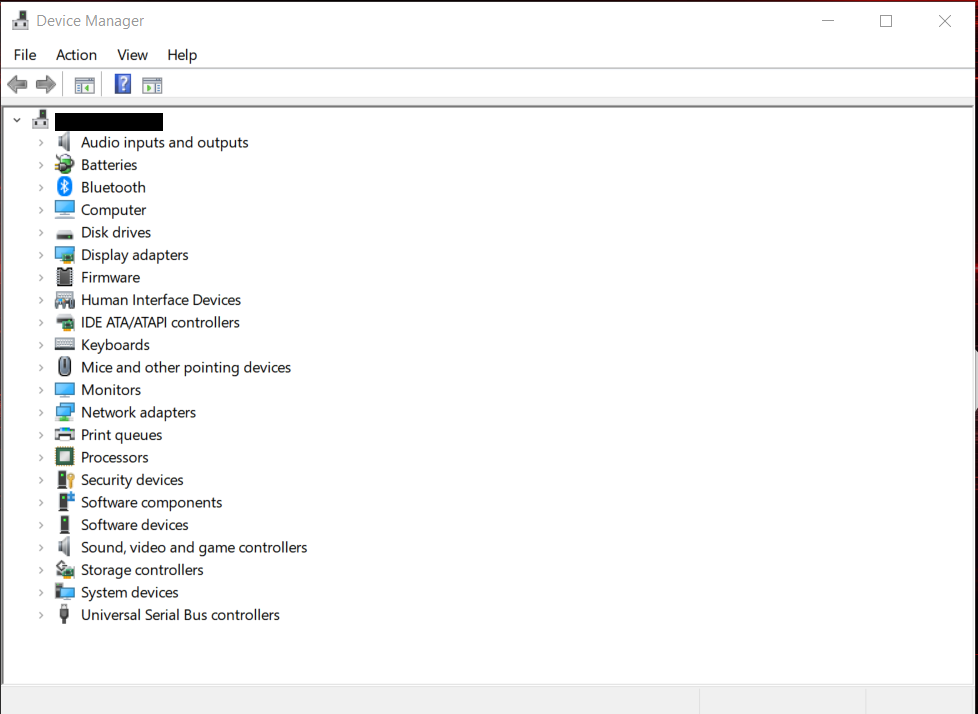The height and width of the screenshot is (714, 978).
Task: Click the Mice and other pointing devices icon
Action: 64,366
